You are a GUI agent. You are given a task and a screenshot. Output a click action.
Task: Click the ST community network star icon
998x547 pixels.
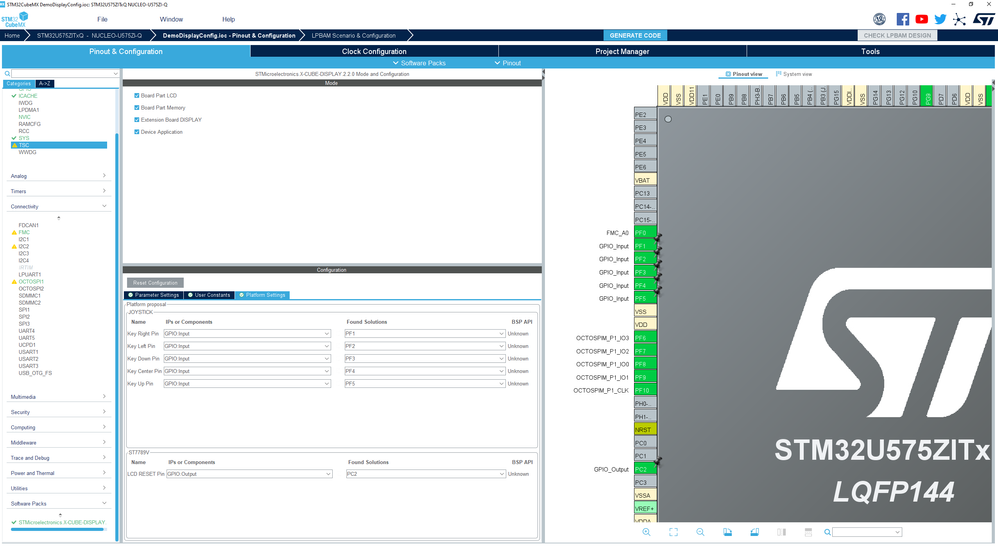tap(959, 19)
